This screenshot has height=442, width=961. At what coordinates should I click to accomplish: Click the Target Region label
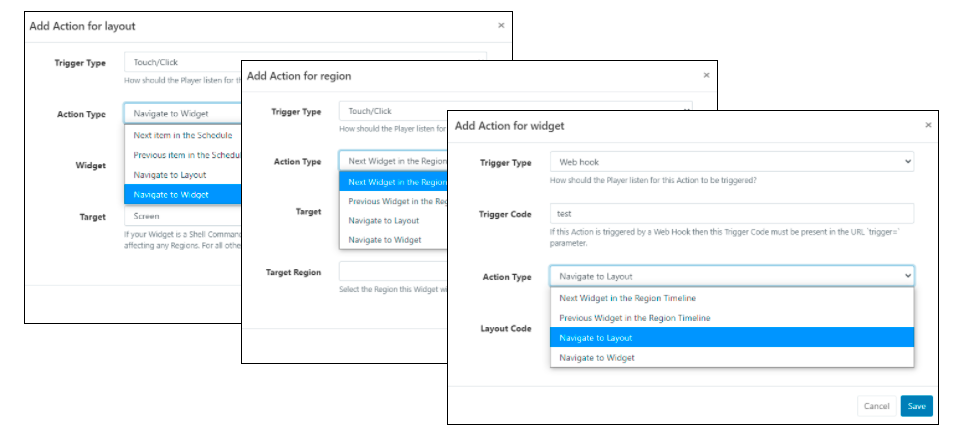[293, 272]
